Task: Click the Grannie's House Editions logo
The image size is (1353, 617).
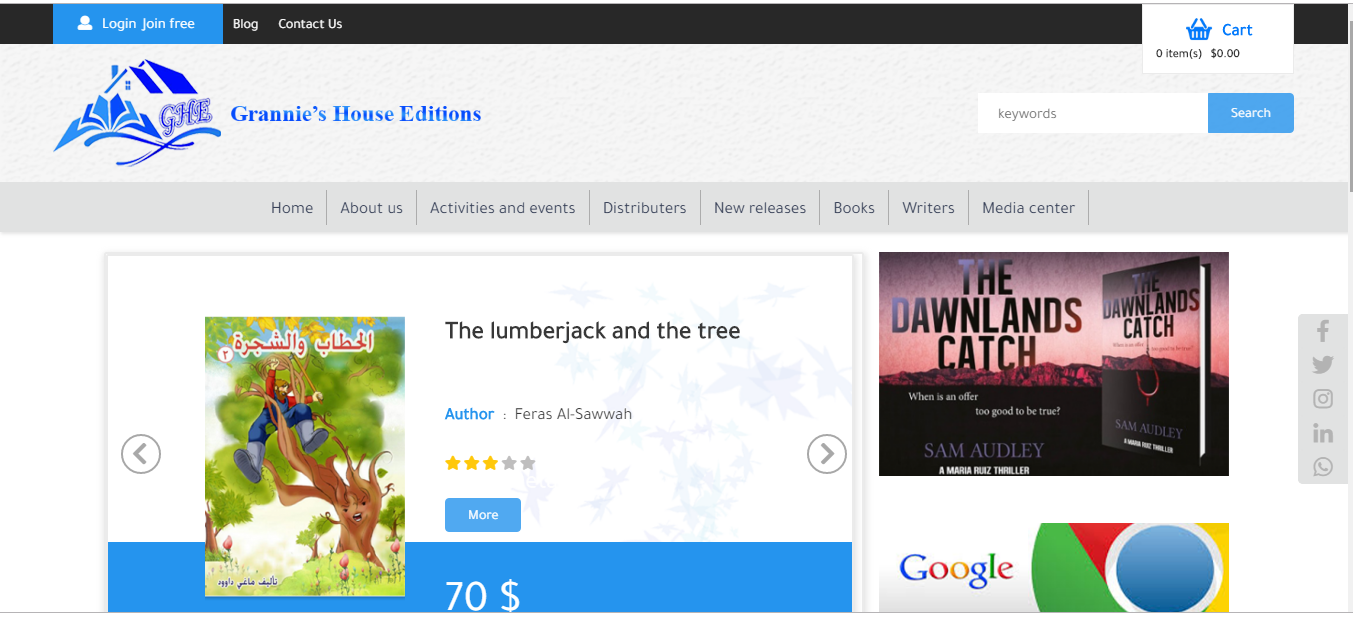Action: pos(137,112)
